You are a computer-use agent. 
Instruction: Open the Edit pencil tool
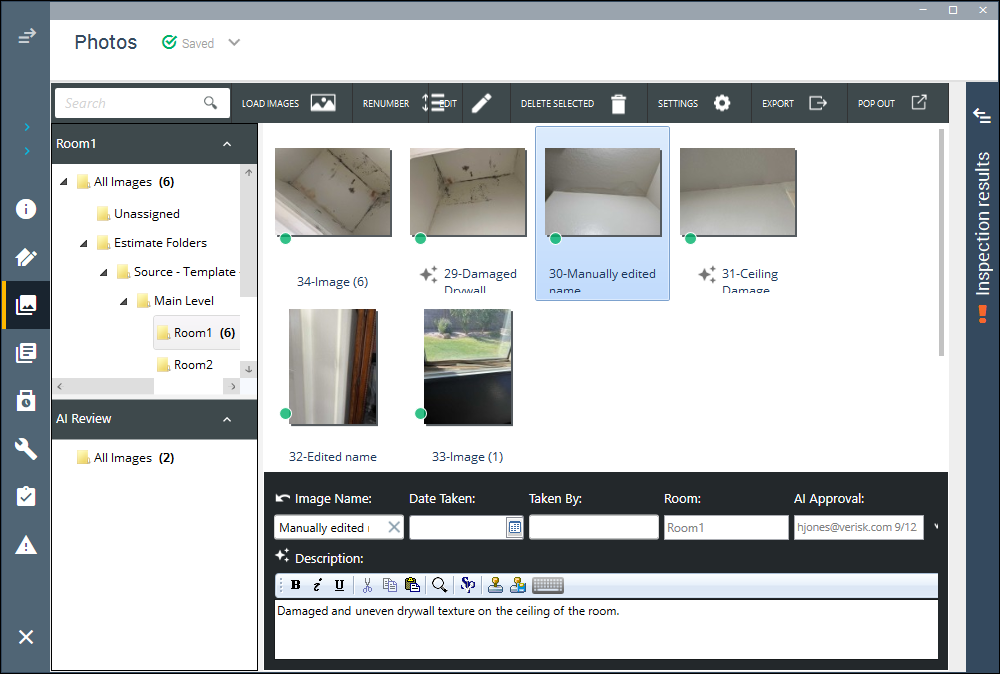pyautogui.click(x=482, y=103)
